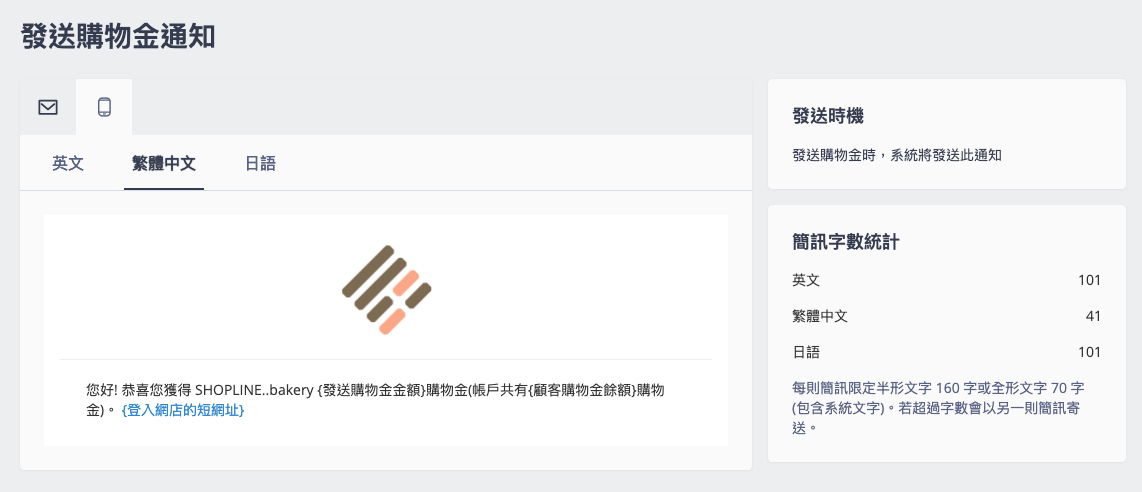Click the 日語 label in character count panel
Viewport: 1142px width, 492px height.
coord(806,353)
